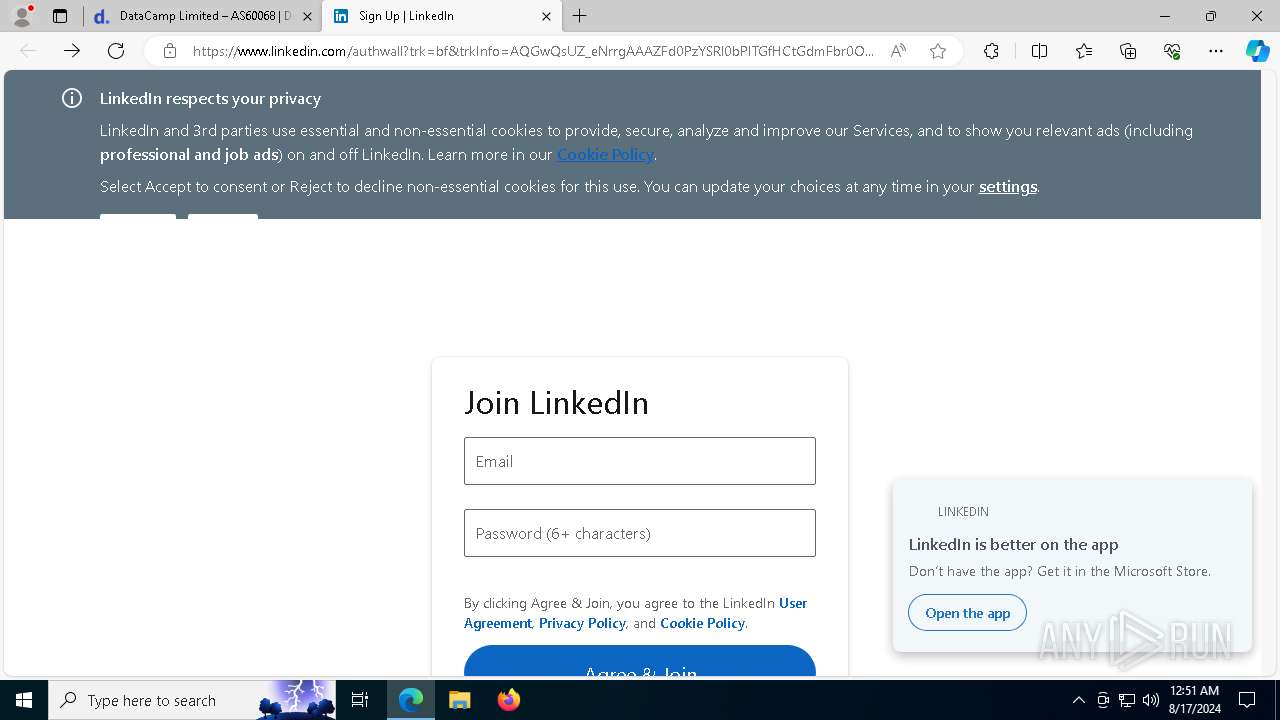
Task: Close the Sign Up LinkedIn tab
Action: click(546, 16)
